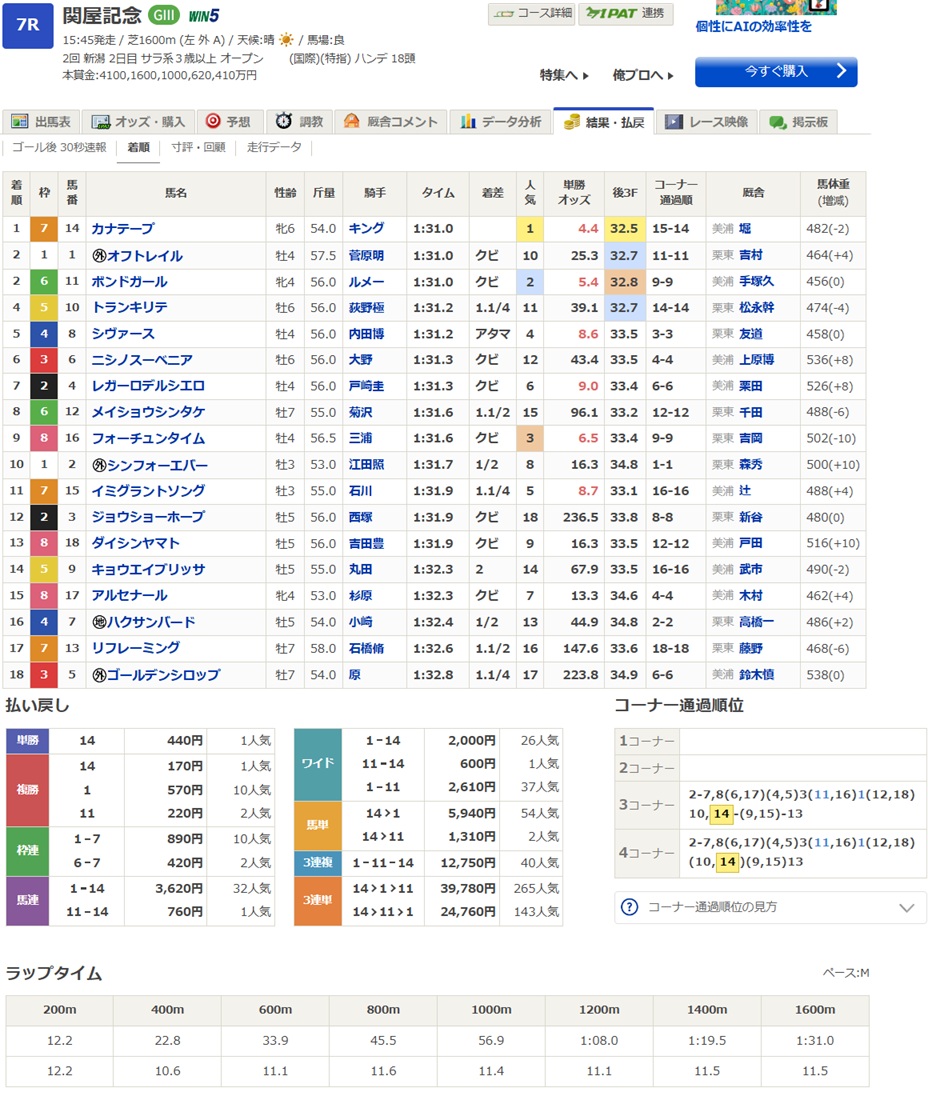Click the 今すぐ購入 button
The image size is (928, 1104).
(x=776, y=72)
